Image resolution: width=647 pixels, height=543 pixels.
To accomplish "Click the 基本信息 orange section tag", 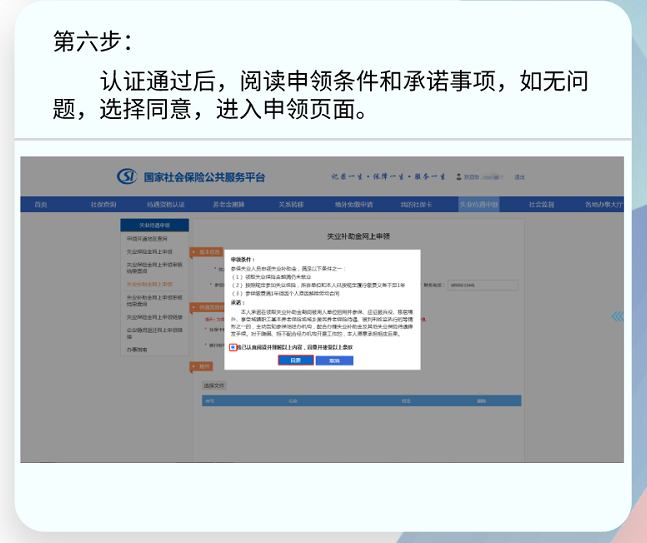I will [207, 252].
